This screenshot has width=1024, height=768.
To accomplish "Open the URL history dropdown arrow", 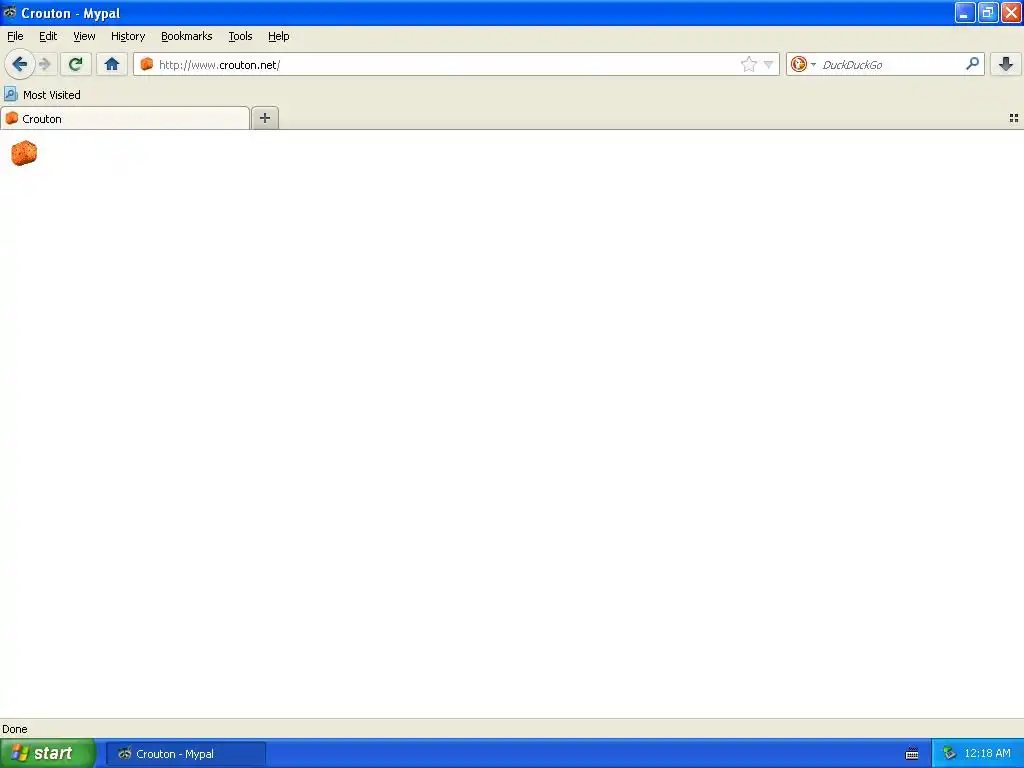I will (769, 65).
